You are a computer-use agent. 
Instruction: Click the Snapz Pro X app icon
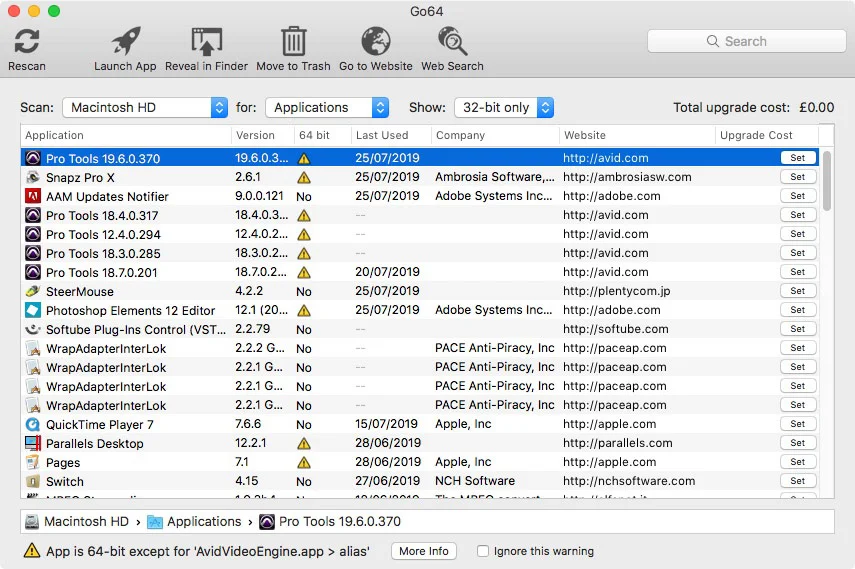click(33, 177)
